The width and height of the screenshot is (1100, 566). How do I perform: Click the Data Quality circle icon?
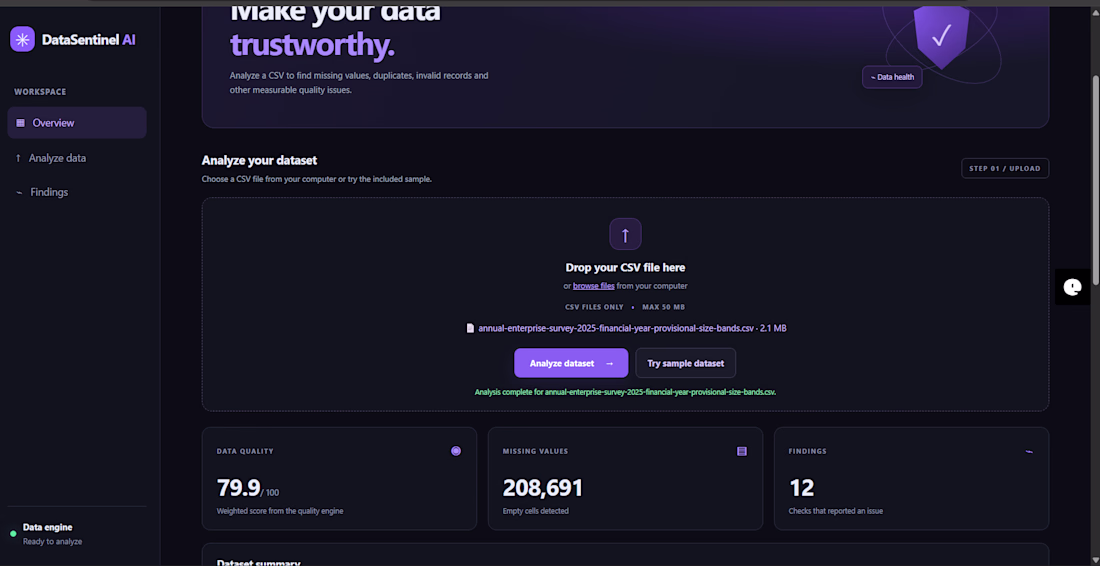tap(456, 451)
